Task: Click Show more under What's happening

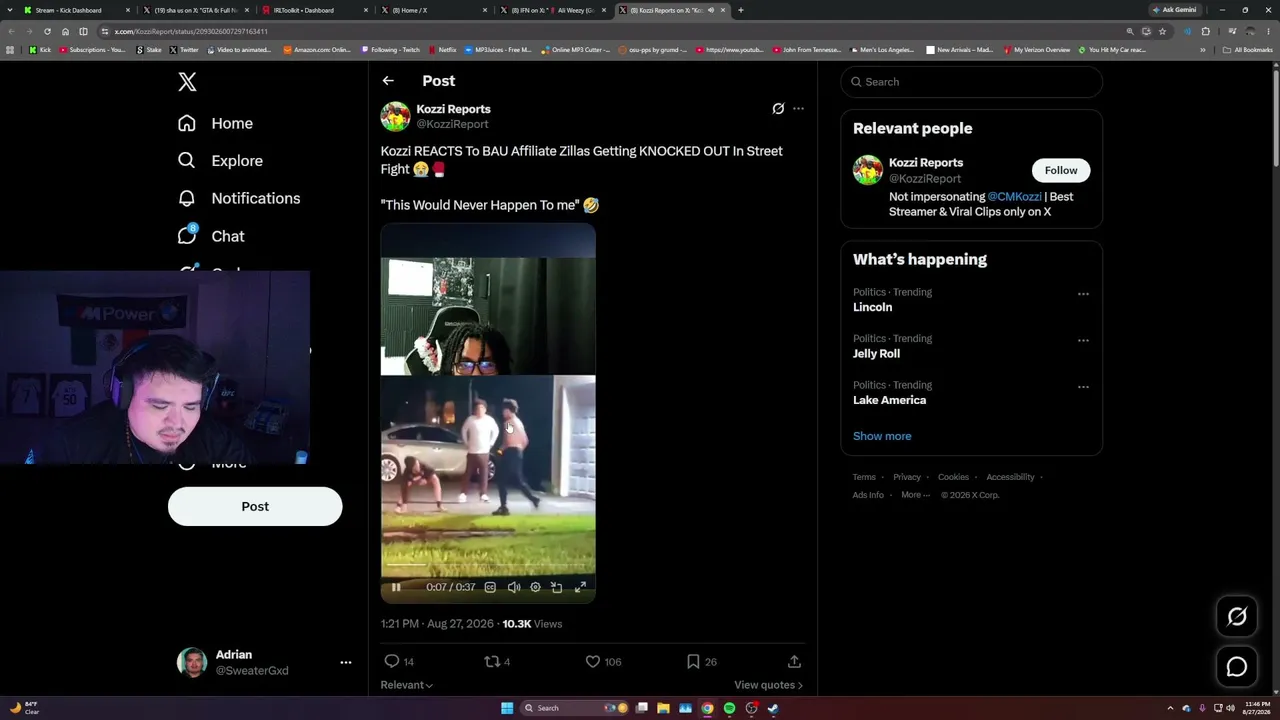Action: tap(882, 436)
